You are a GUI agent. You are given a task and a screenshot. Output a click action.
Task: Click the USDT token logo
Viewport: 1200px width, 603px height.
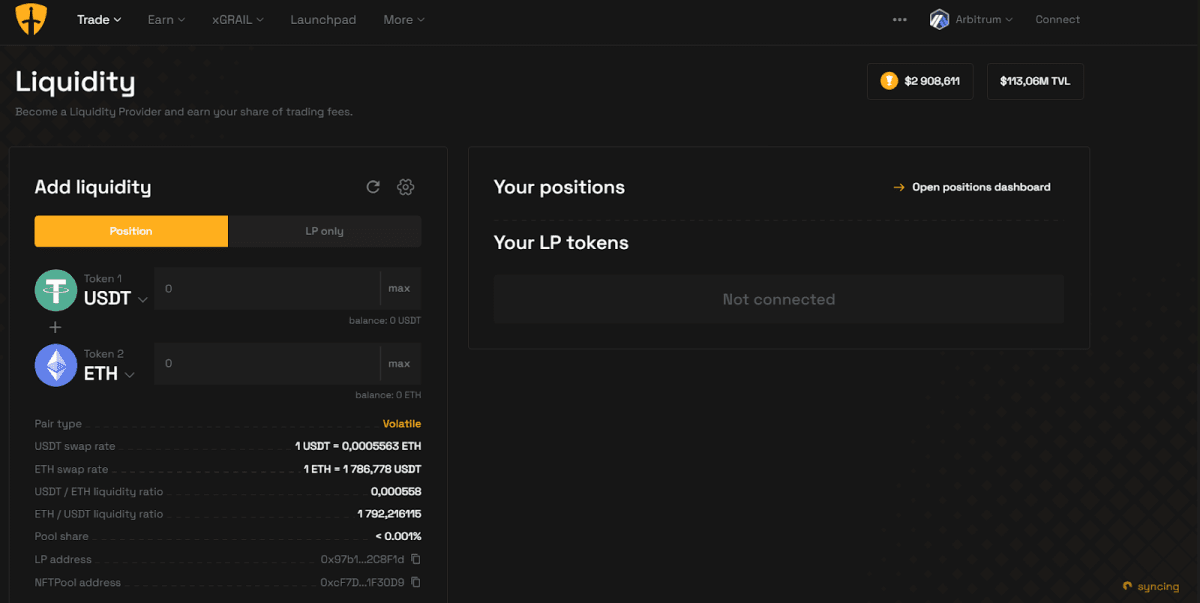pyautogui.click(x=56, y=289)
